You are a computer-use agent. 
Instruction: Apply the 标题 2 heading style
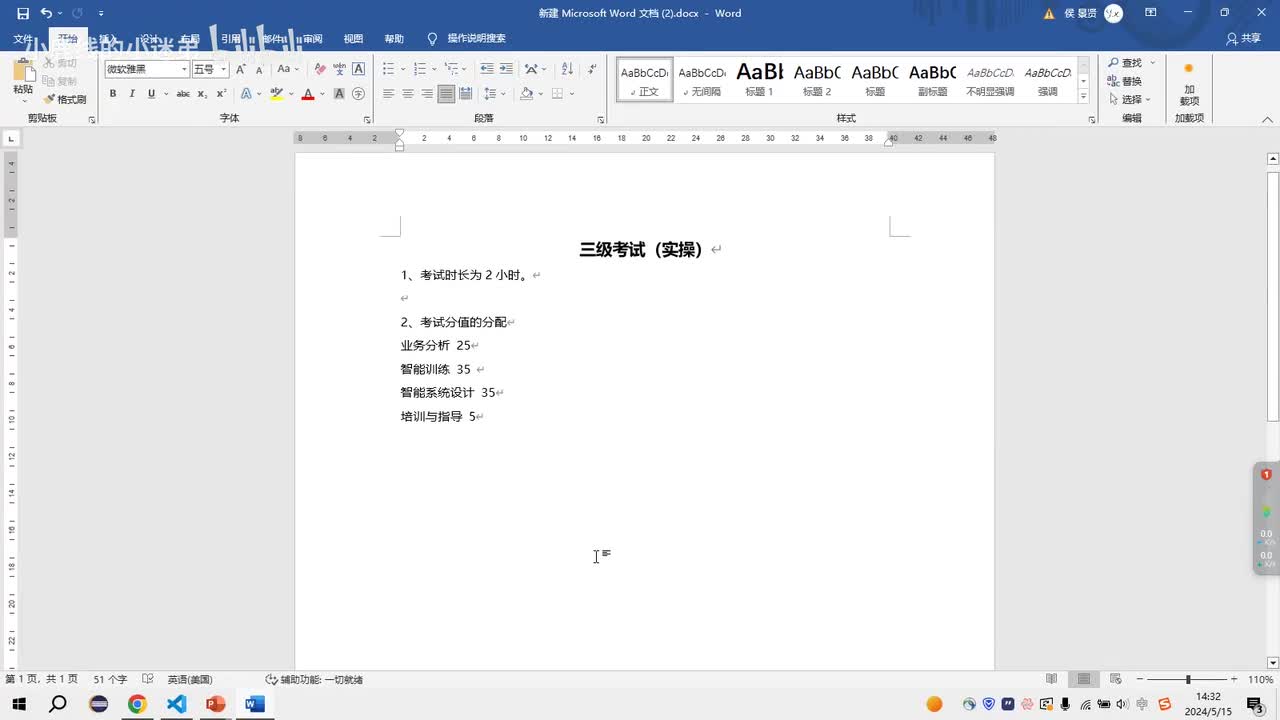(817, 80)
